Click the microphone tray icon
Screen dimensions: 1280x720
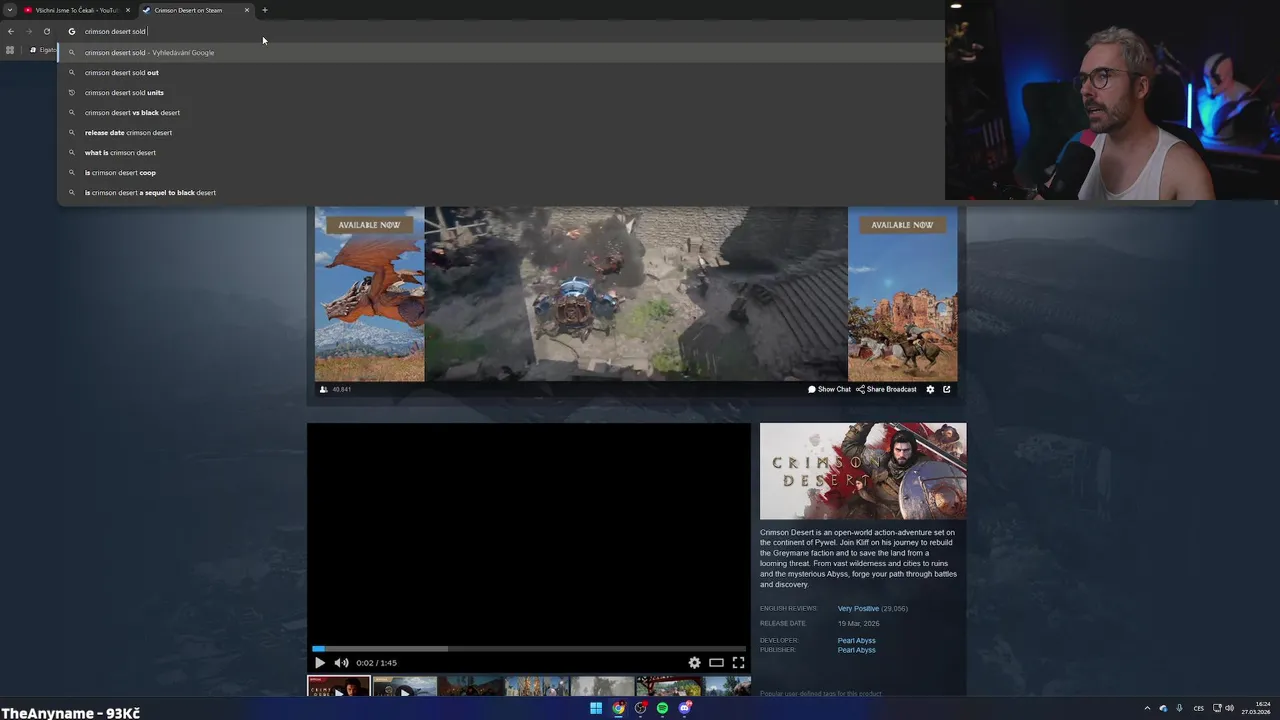click(1179, 708)
